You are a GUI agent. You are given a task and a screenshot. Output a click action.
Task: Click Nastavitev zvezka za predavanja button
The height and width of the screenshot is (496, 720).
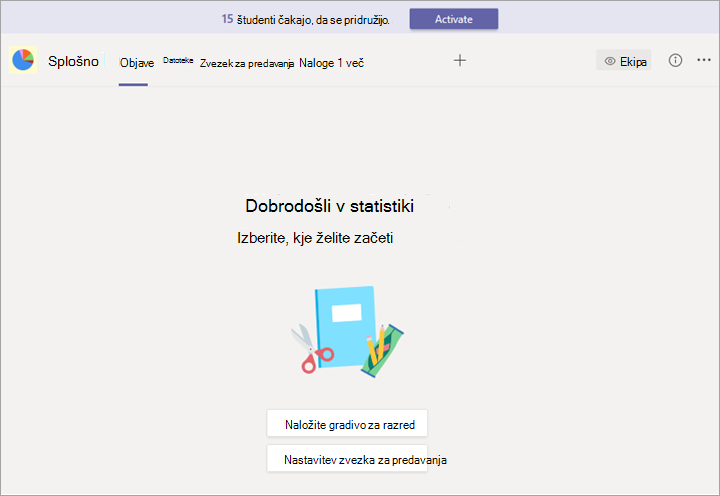(347, 459)
